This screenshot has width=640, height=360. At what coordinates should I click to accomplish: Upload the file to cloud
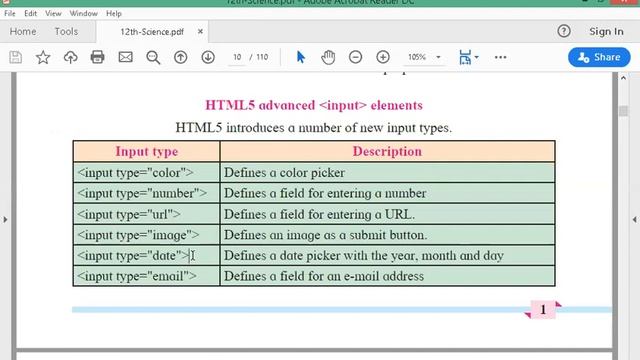[x=71, y=57]
